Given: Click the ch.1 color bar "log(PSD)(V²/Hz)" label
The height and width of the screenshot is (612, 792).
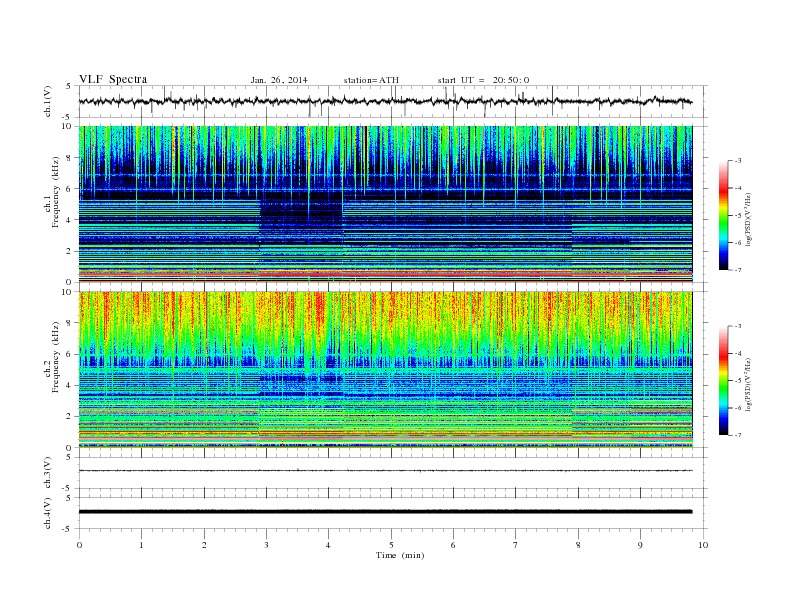Looking at the screenshot, I should 748,219.
